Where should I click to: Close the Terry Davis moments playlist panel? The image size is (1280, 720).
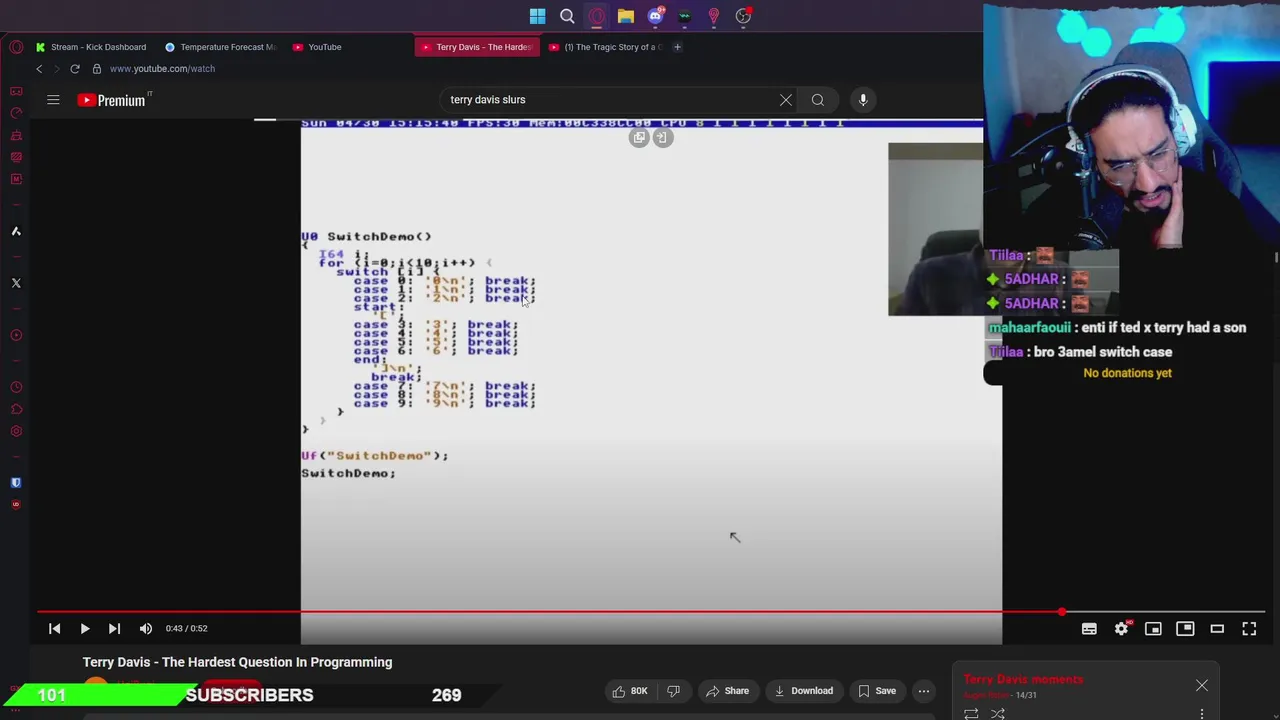tap(1202, 686)
